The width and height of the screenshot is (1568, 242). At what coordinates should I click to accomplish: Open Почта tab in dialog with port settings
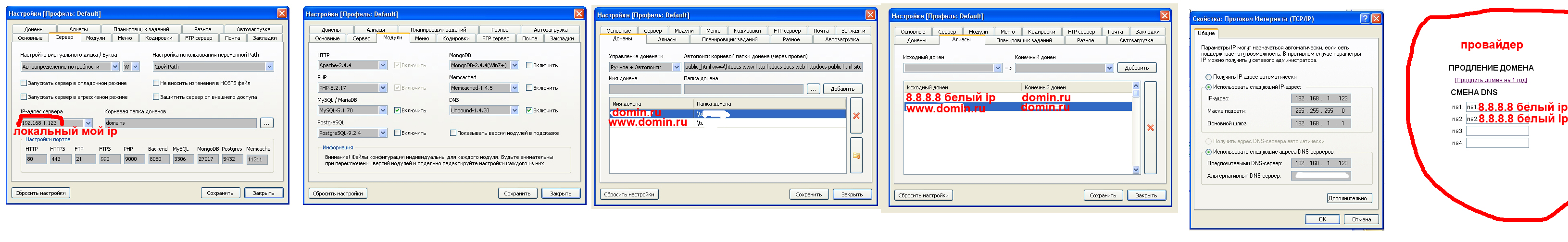pos(232,38)
